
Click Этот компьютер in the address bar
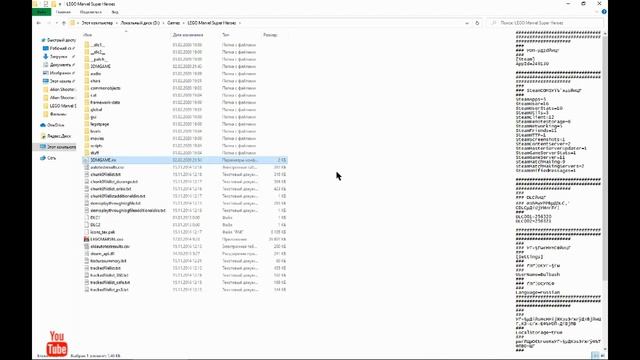tap(97, 23)
